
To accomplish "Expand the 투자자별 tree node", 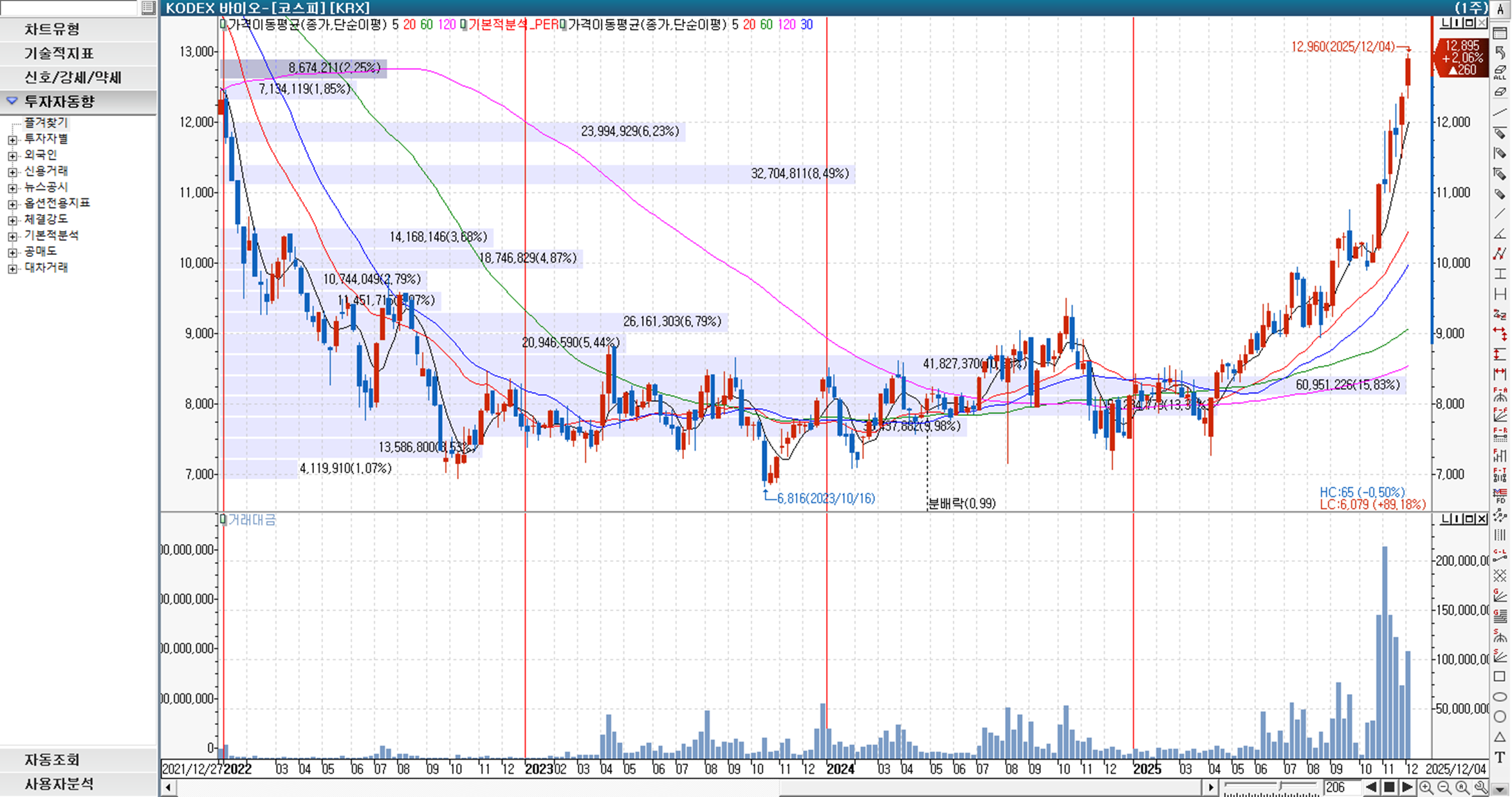I will [x=12, y=139].
